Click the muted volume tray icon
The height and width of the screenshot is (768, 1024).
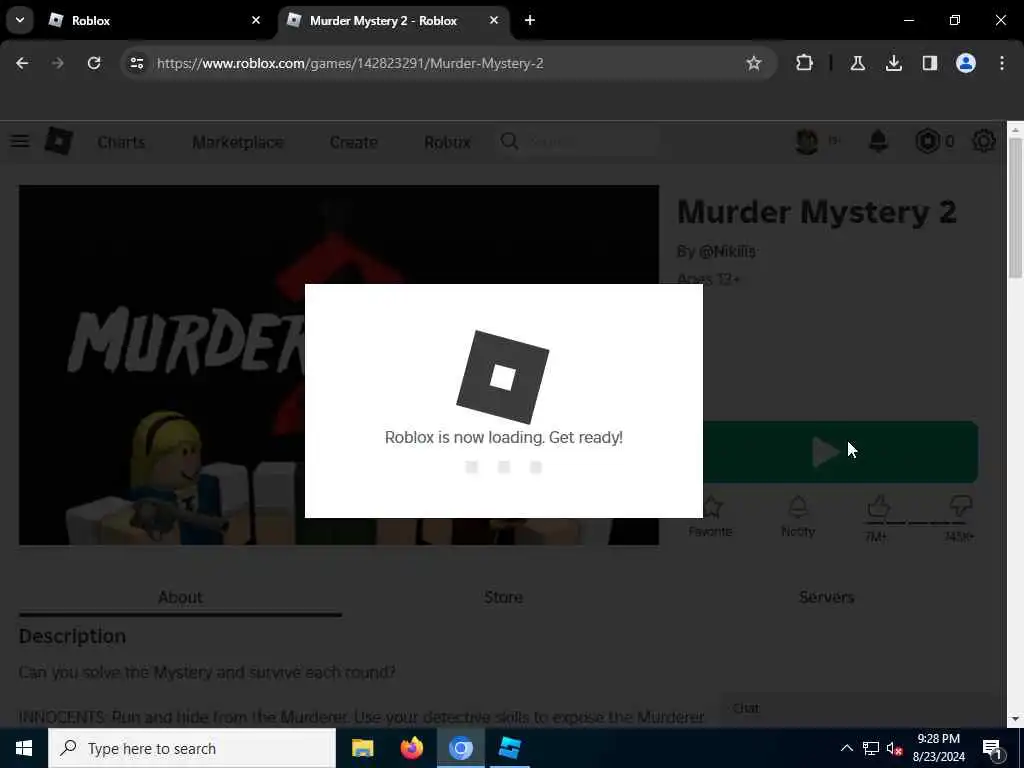point(894,748)
